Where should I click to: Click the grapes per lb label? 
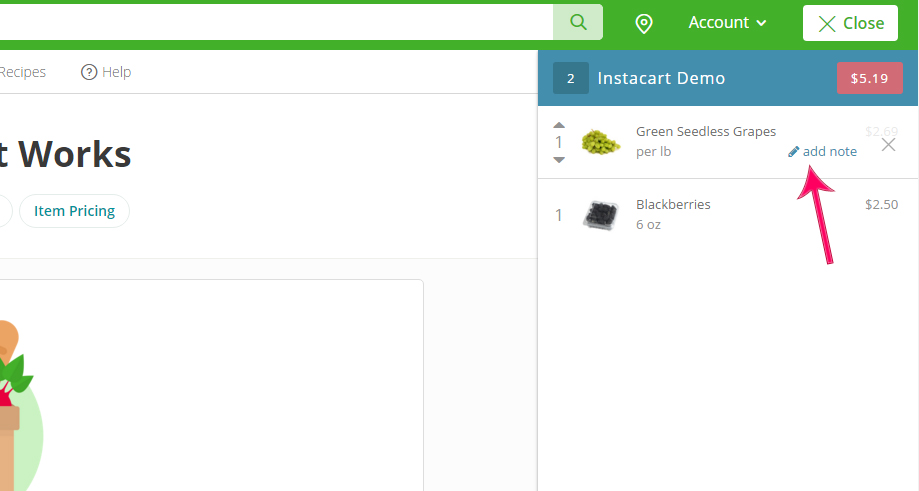click(653, 152)
